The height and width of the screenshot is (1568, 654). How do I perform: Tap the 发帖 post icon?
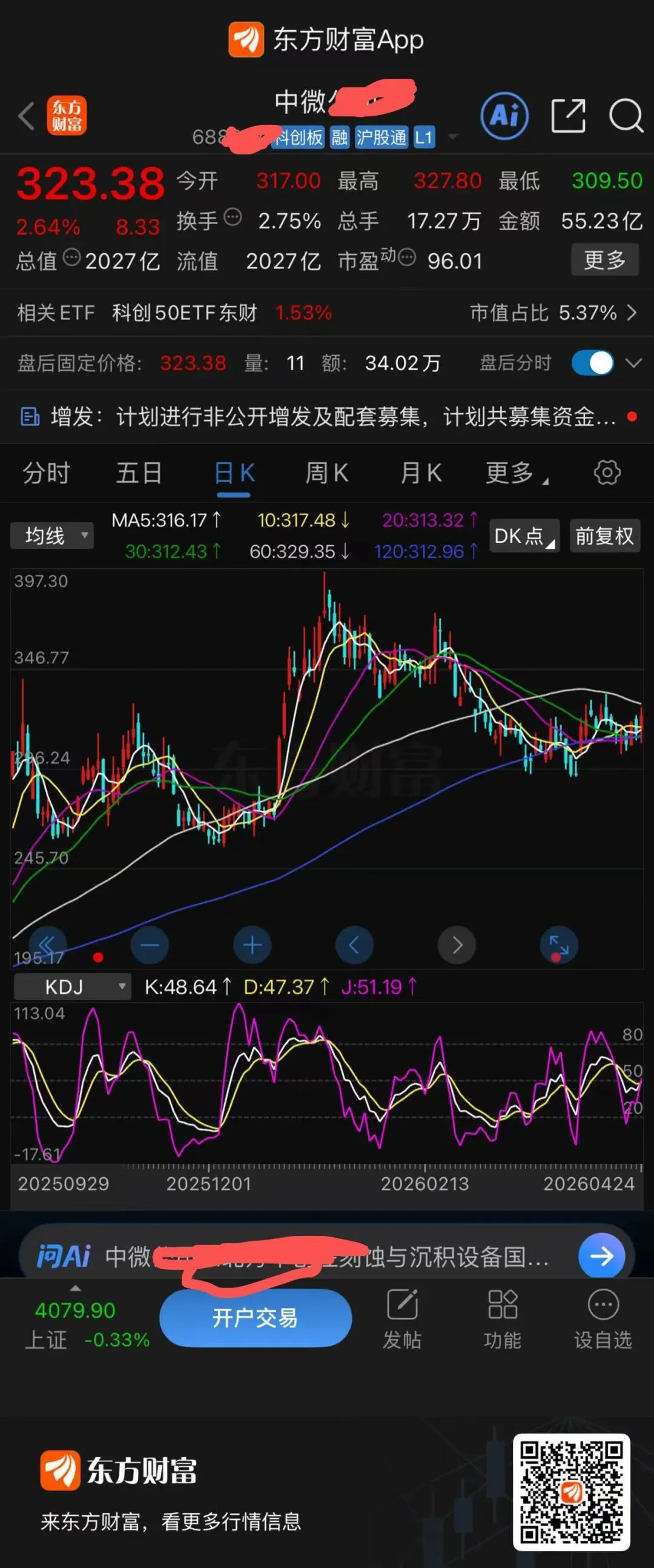point(402,1304)
